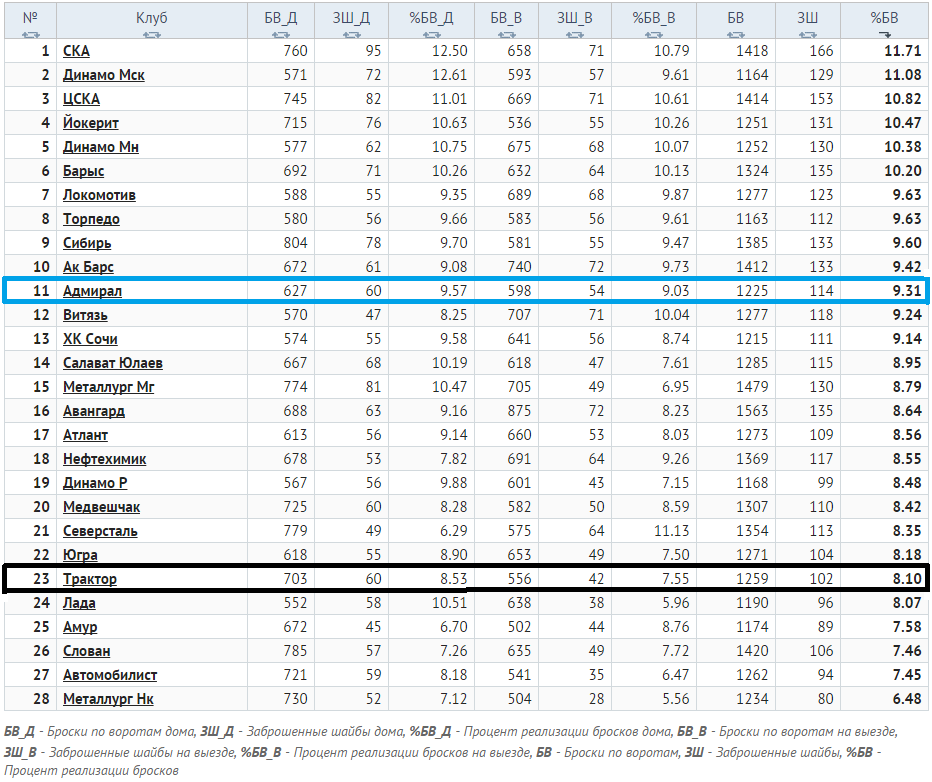Click Лада's home percentage 10.51

pos(449,603)
